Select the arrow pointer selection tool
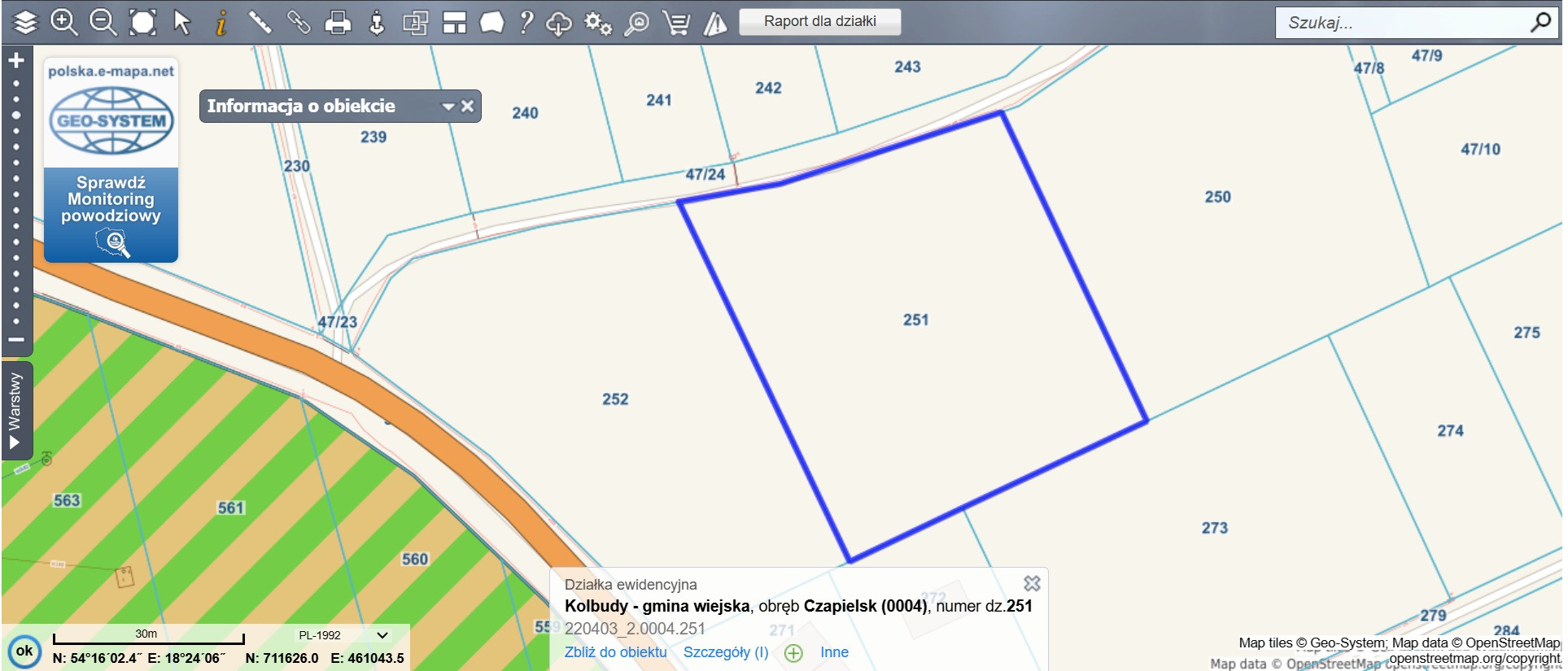Viewport: 1568px width, 671px height. 182,22
